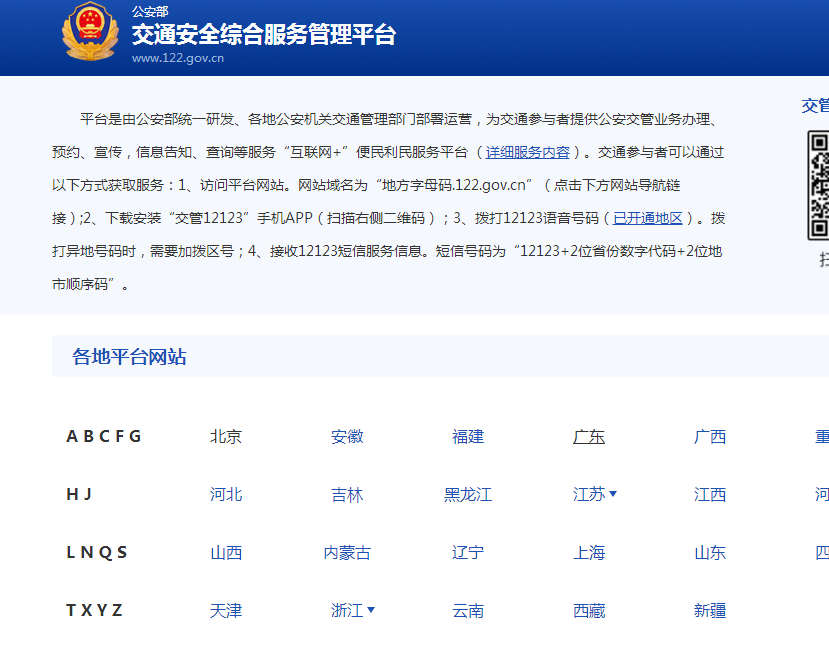Select the 黑龙江 province link
829x656 pixels.
tap(467, 494)
